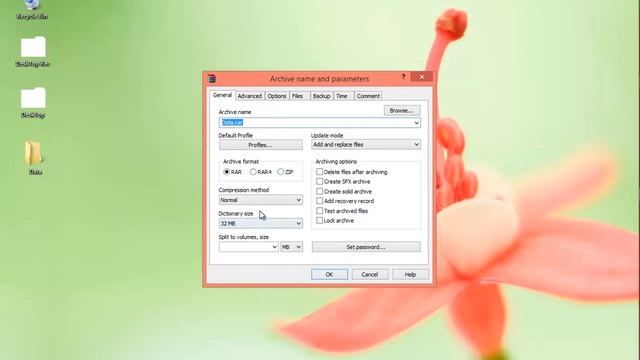Toggle the Lock archive checkbox
Image resolution: width=640 pixels, height=360 pixels.
(320, 220)
